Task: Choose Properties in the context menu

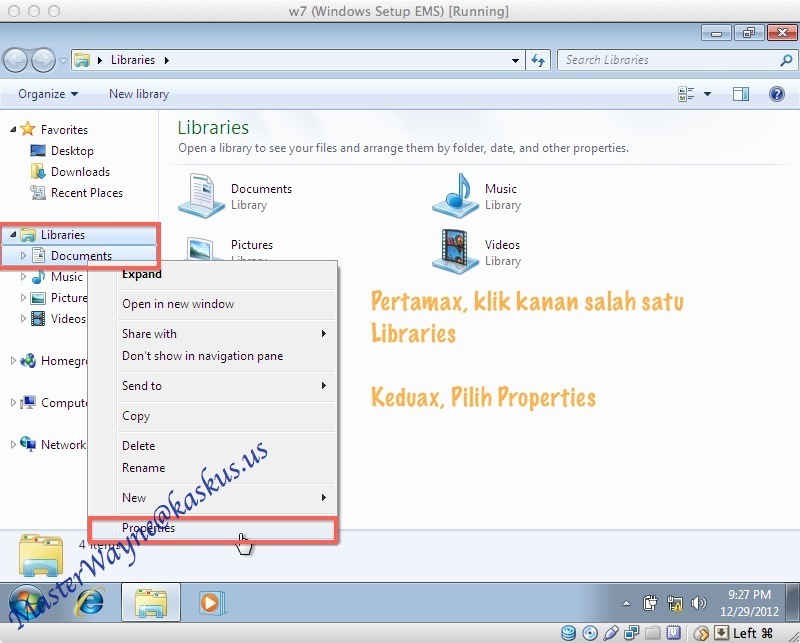Action: pos(213,528)
